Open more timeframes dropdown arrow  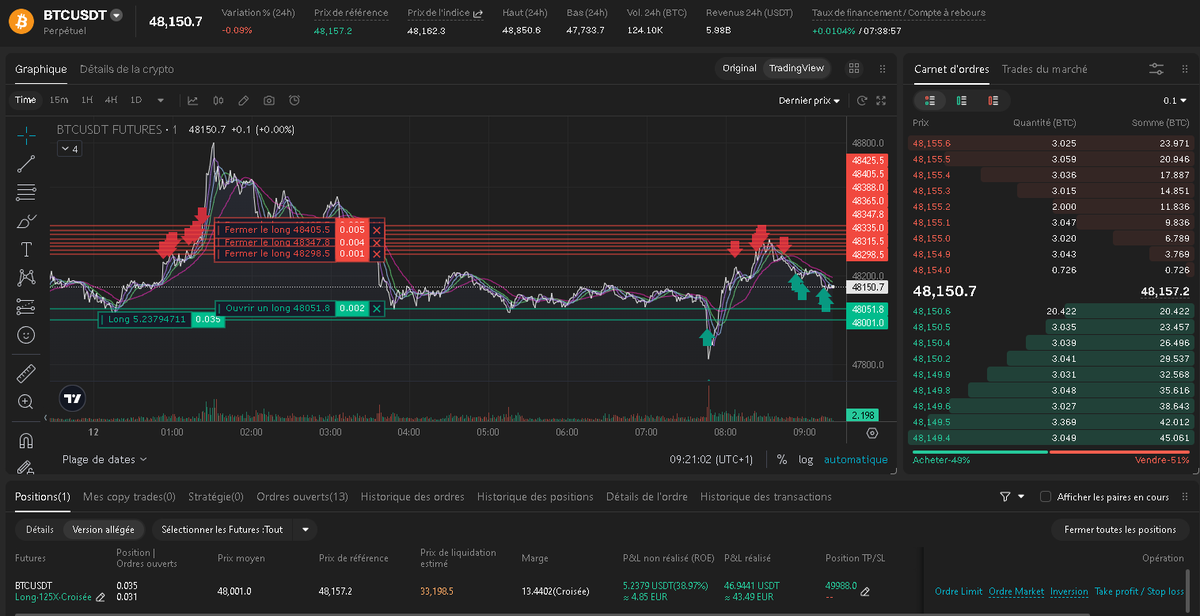pyautogui.click(x=161, y=100)
